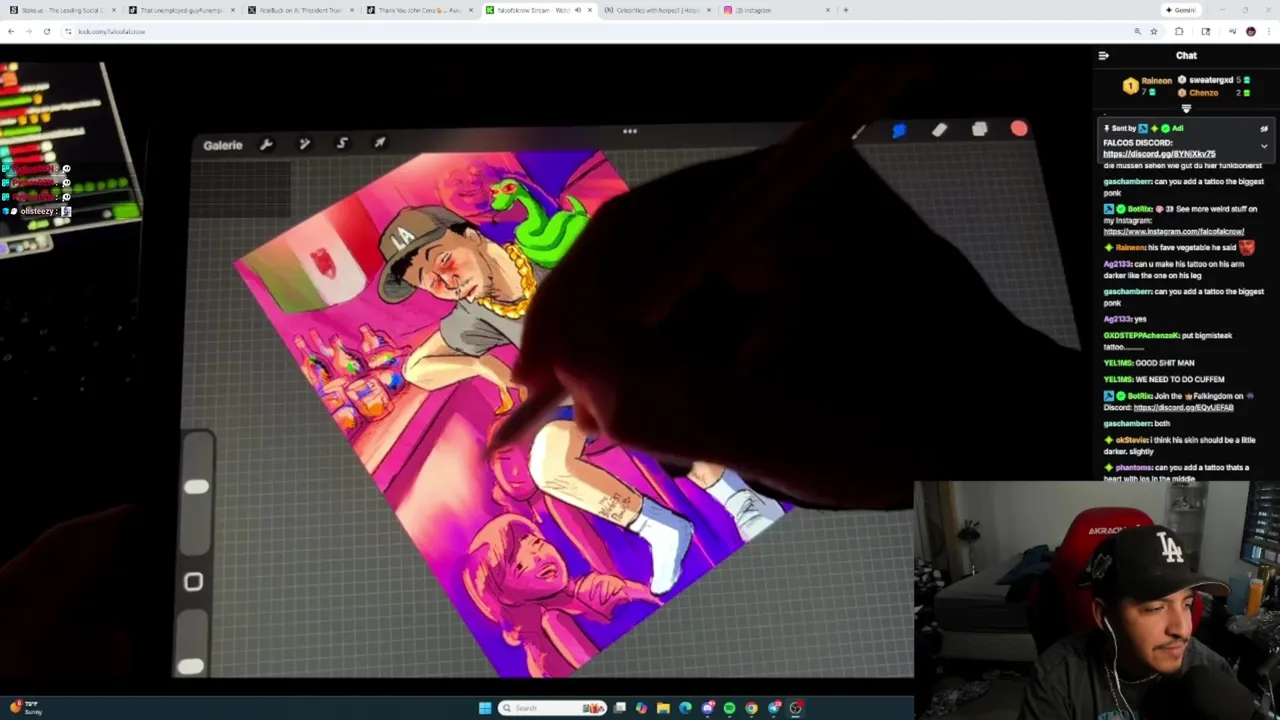Bookmark this page with the star icon
Image resolution: width=1280 pixels, height=720 pixels.
point(1153,31)
